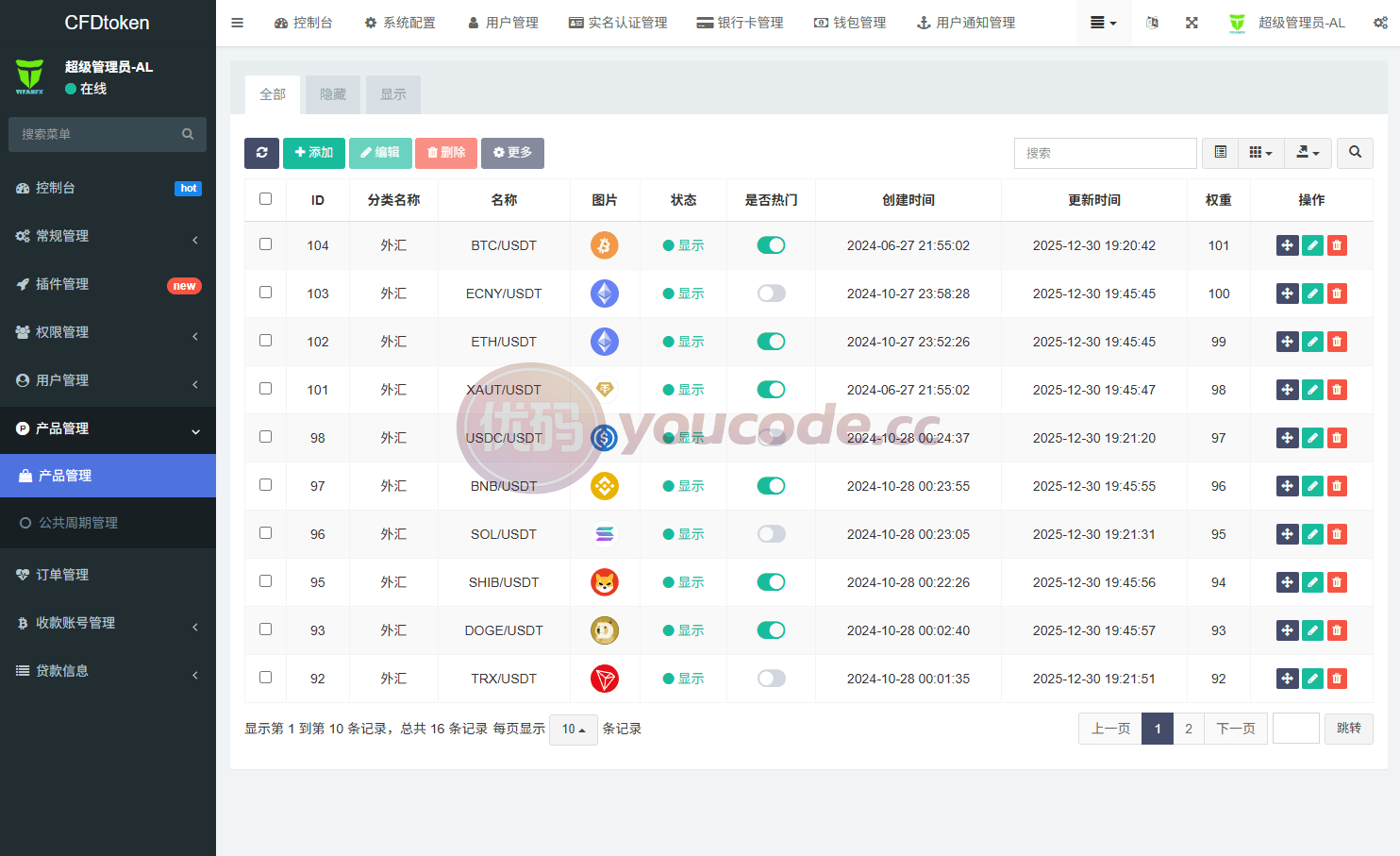The image size is (1400, 856).
Task: Click the drag move icon for ETH/USDT
Action: click(1288, 342)
